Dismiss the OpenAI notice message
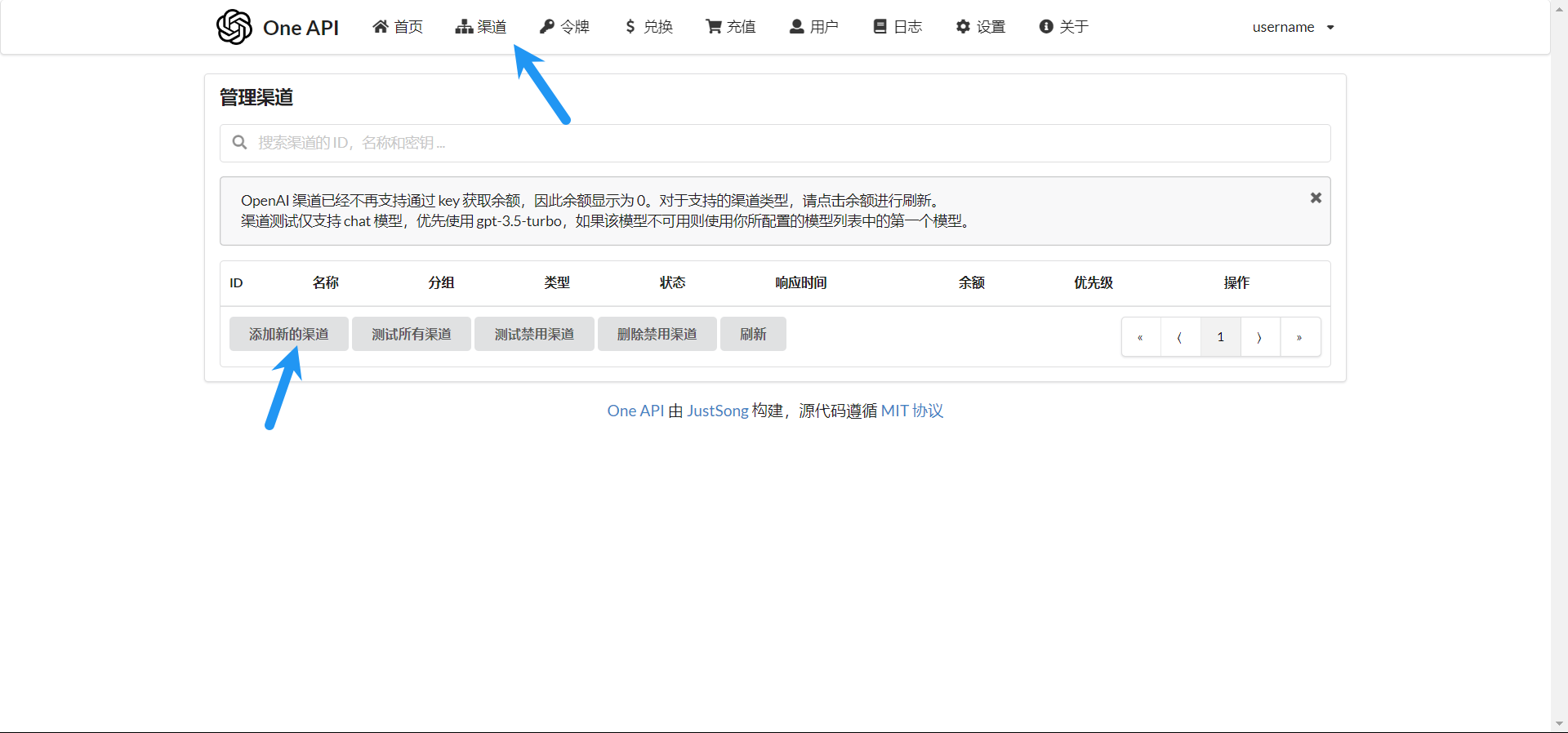This screenshot has height=733, width=1568. (1316, 198)
